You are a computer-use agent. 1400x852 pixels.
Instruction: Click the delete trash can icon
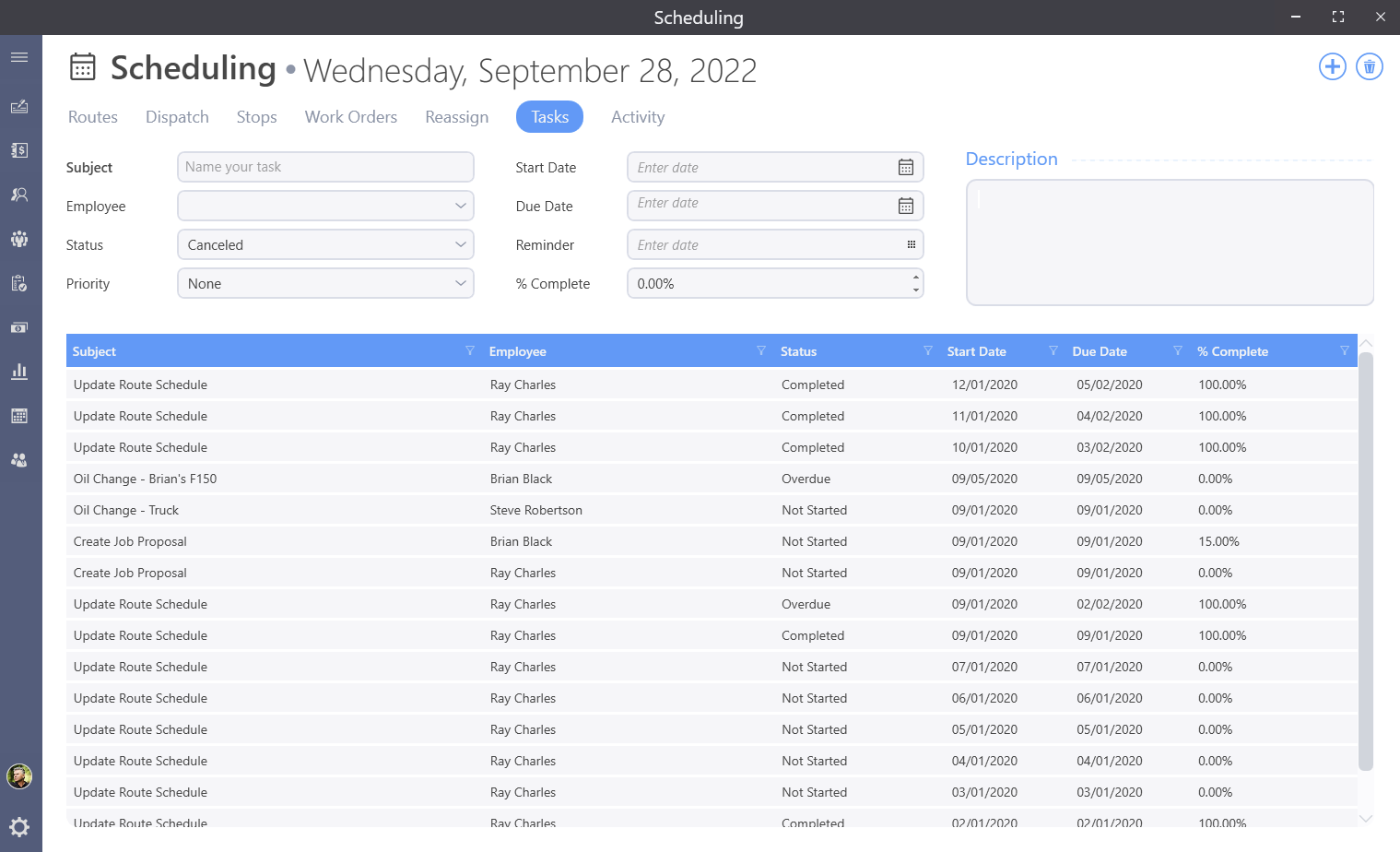pos(1369,66)
